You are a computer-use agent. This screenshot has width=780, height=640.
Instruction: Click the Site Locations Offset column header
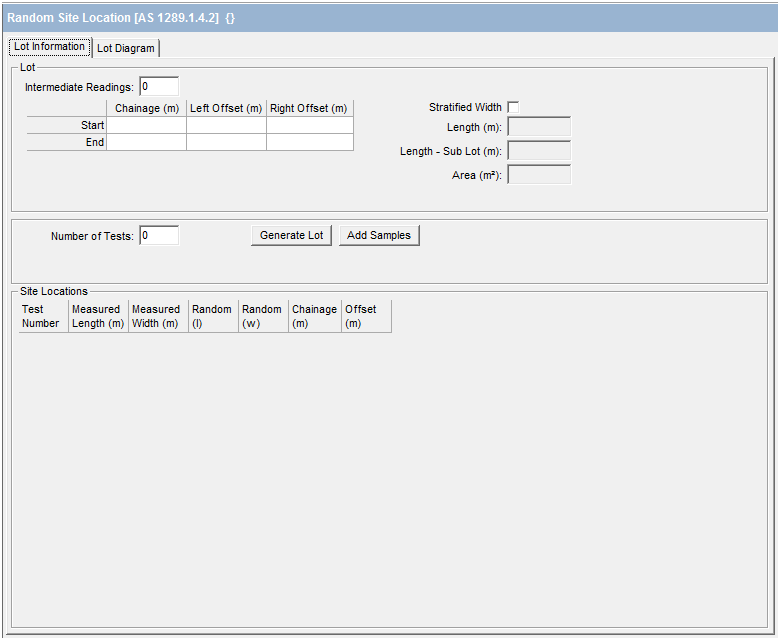pos(365,316)
